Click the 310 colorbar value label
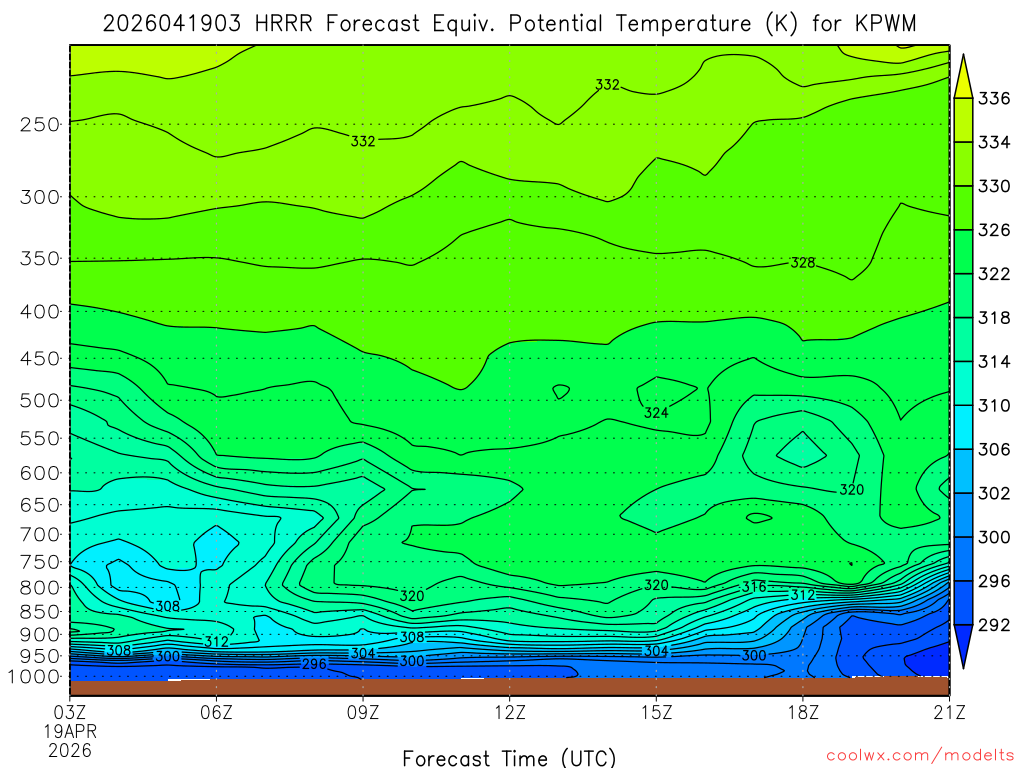Image resolution: width=1024 pixels, height=768 pixels. click(x=994, y=406)
